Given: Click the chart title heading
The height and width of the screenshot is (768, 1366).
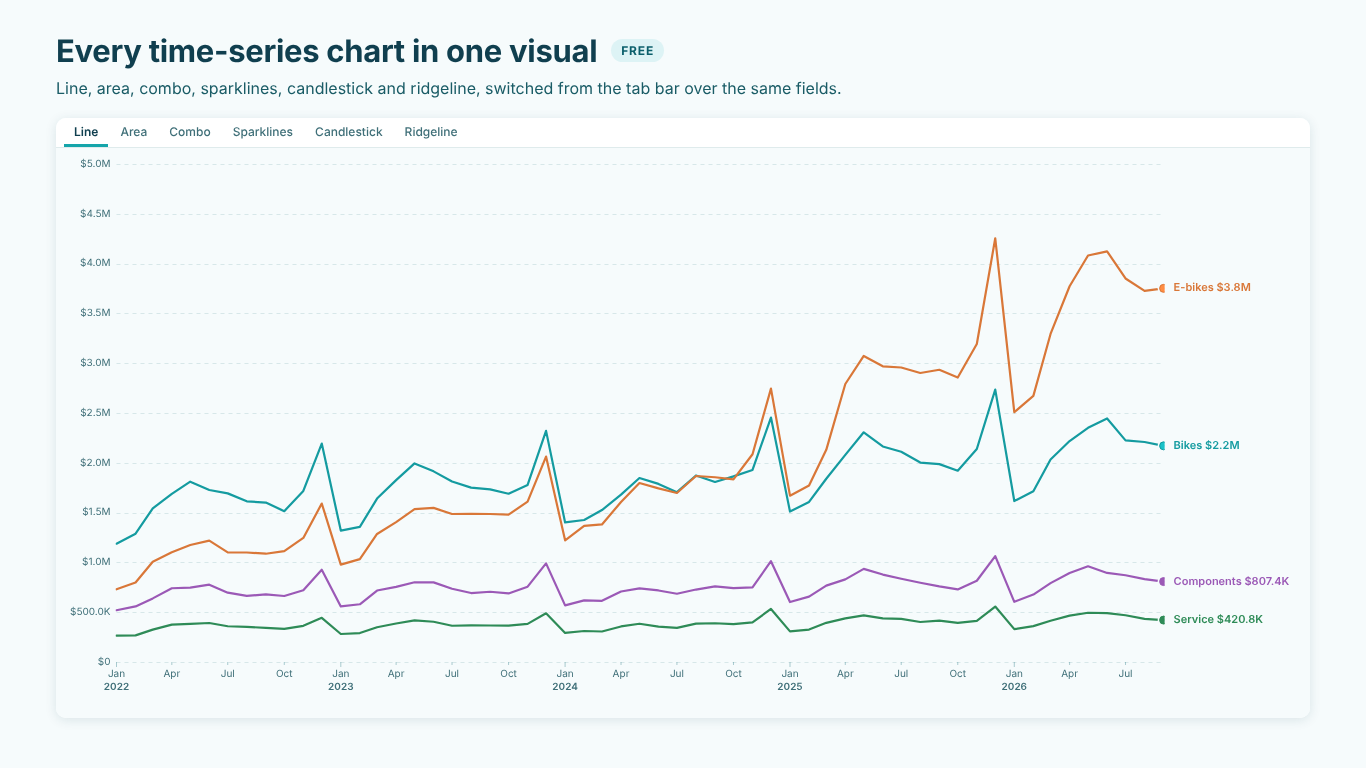Looking at the screenshot, I should (x=327, y=51).
